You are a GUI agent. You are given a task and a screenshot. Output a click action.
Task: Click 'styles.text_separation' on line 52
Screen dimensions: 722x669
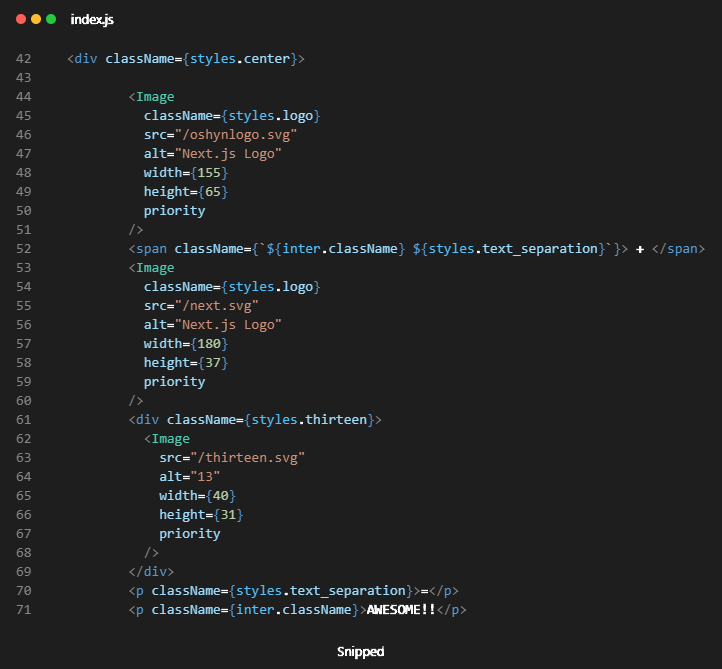(513, 249)
